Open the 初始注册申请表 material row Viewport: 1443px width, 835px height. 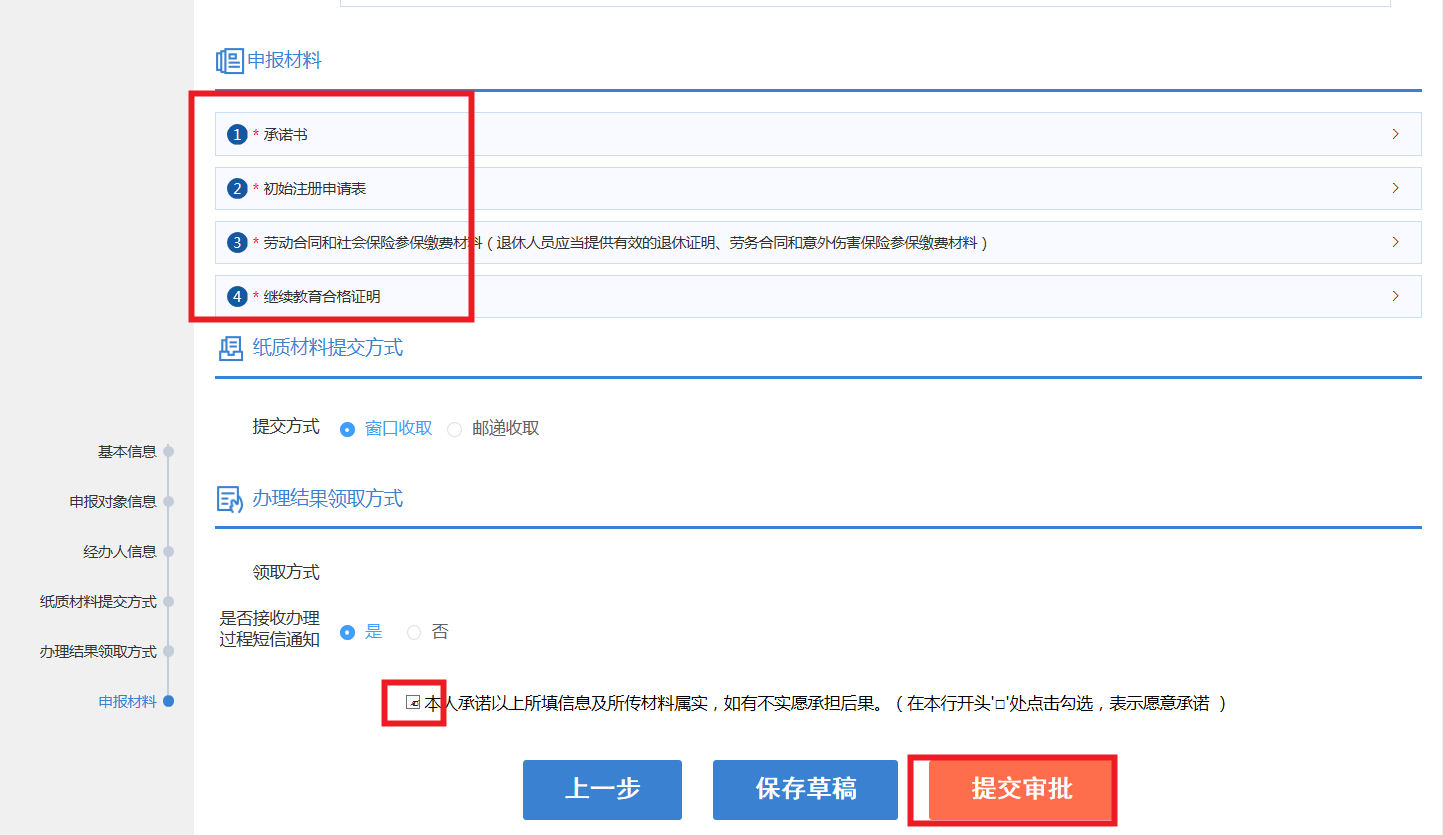[818, 188]
